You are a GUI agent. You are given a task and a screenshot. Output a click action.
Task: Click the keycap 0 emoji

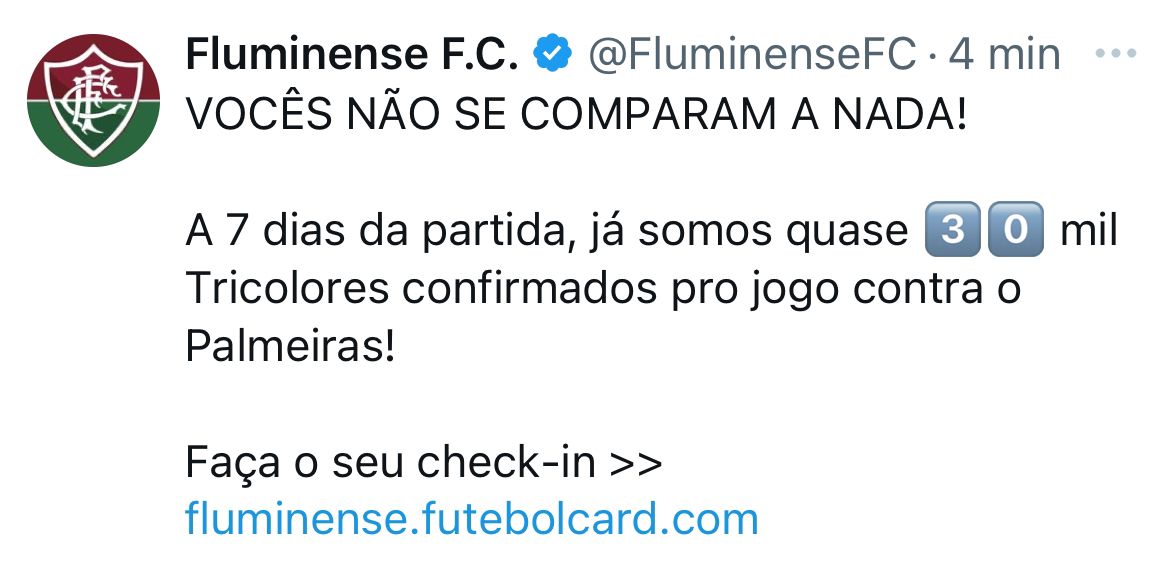(x=1016, y=229)
